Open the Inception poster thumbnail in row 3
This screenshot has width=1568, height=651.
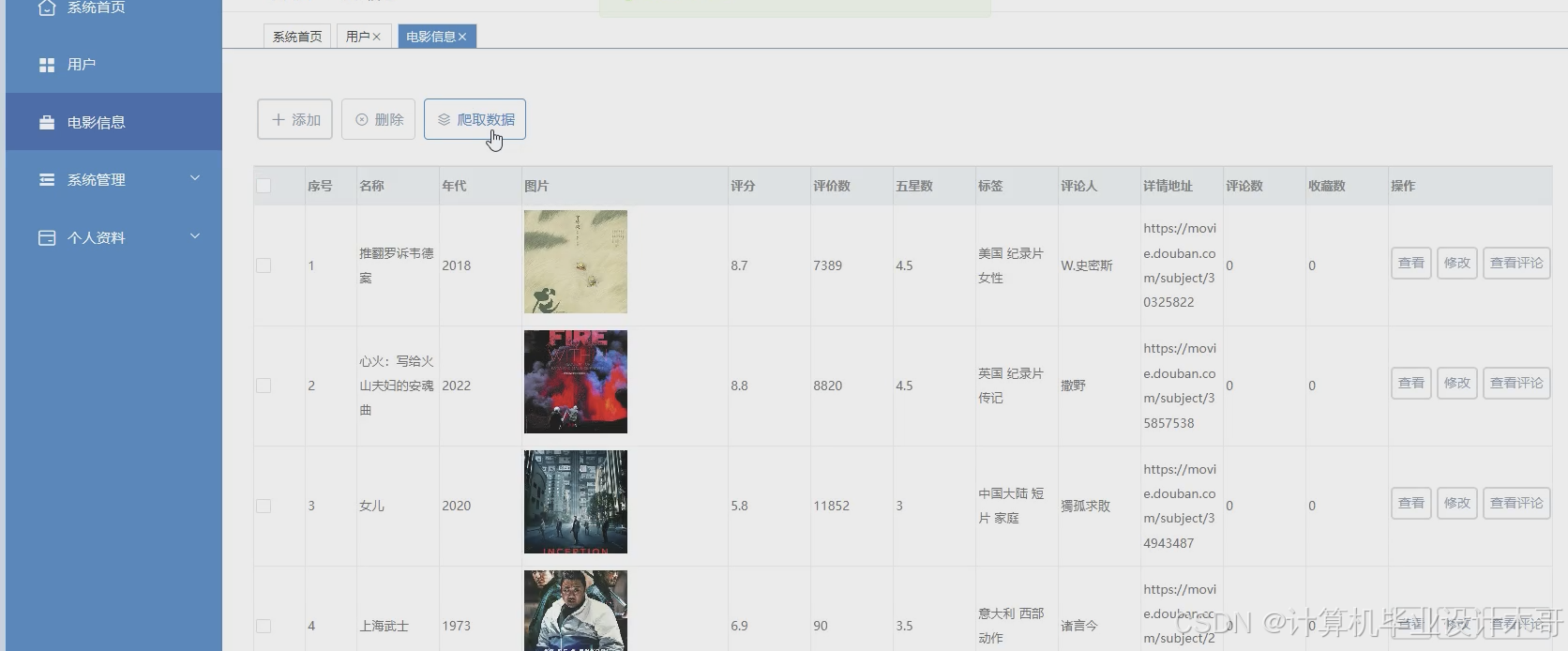(576, 502)
